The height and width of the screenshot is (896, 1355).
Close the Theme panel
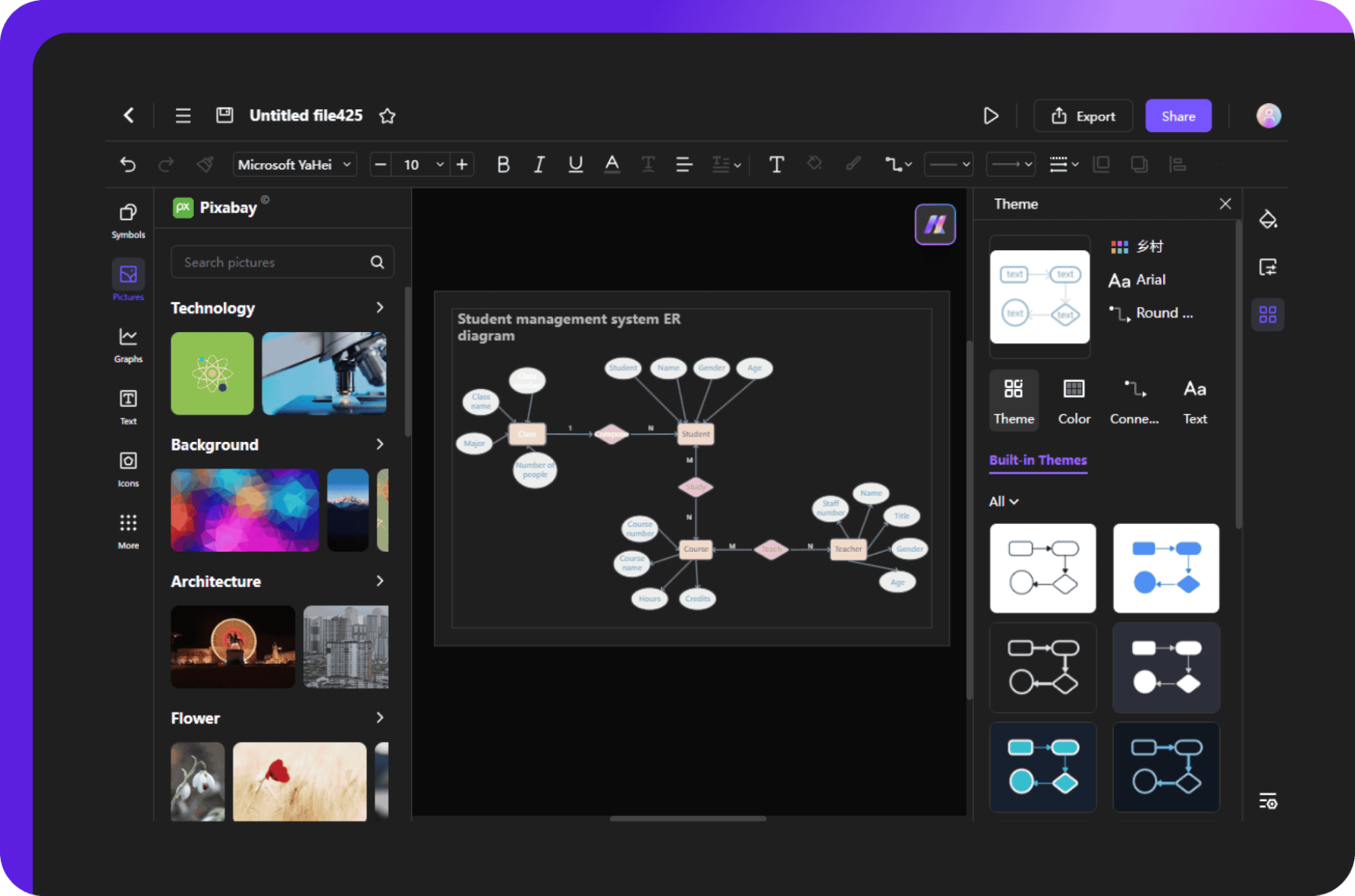pyautogui.click(x=1225, y=204)
